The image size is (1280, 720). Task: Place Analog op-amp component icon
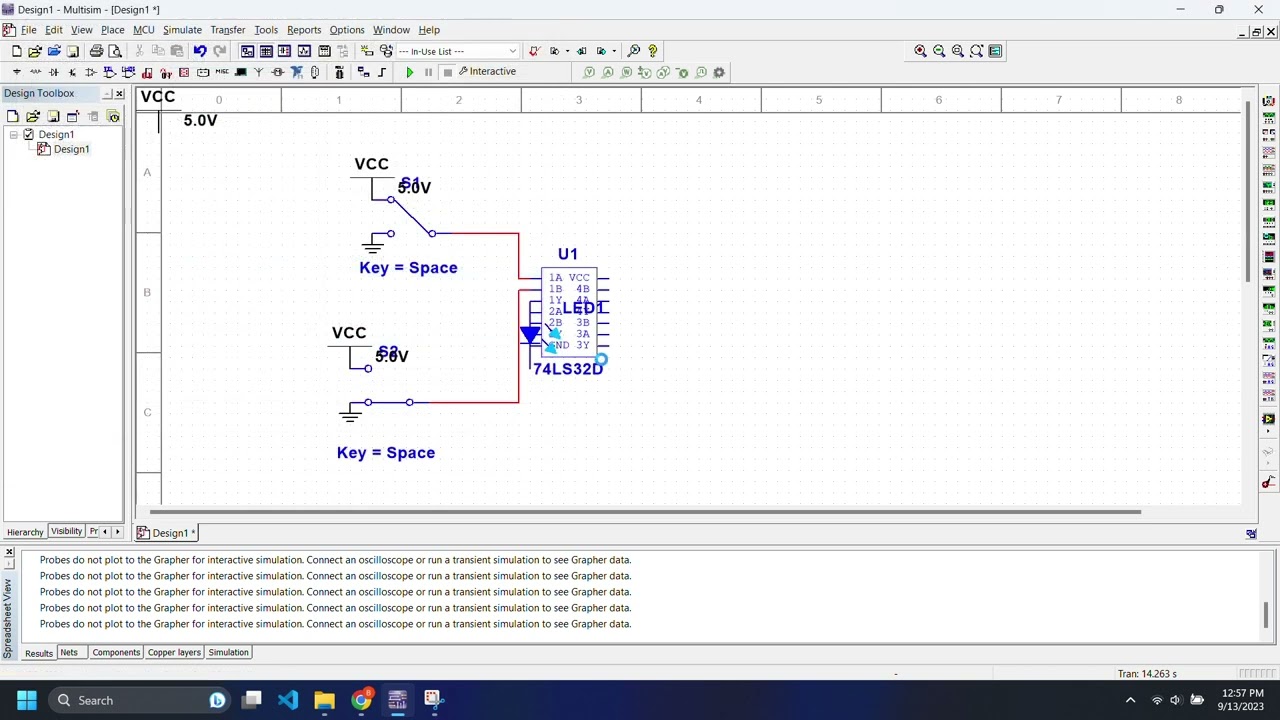coord(91,72)
